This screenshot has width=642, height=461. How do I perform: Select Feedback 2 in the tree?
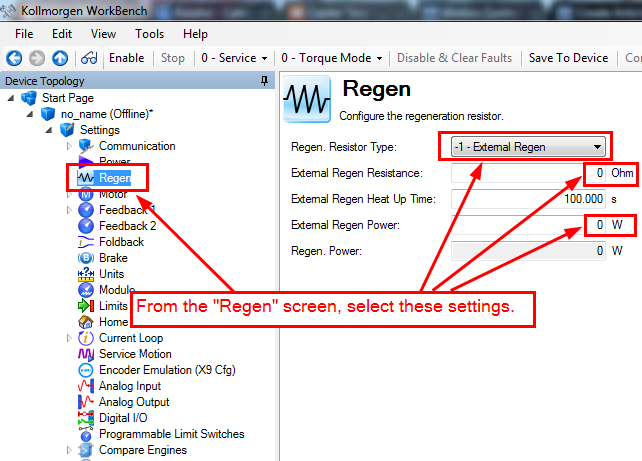tap(127, 226)
